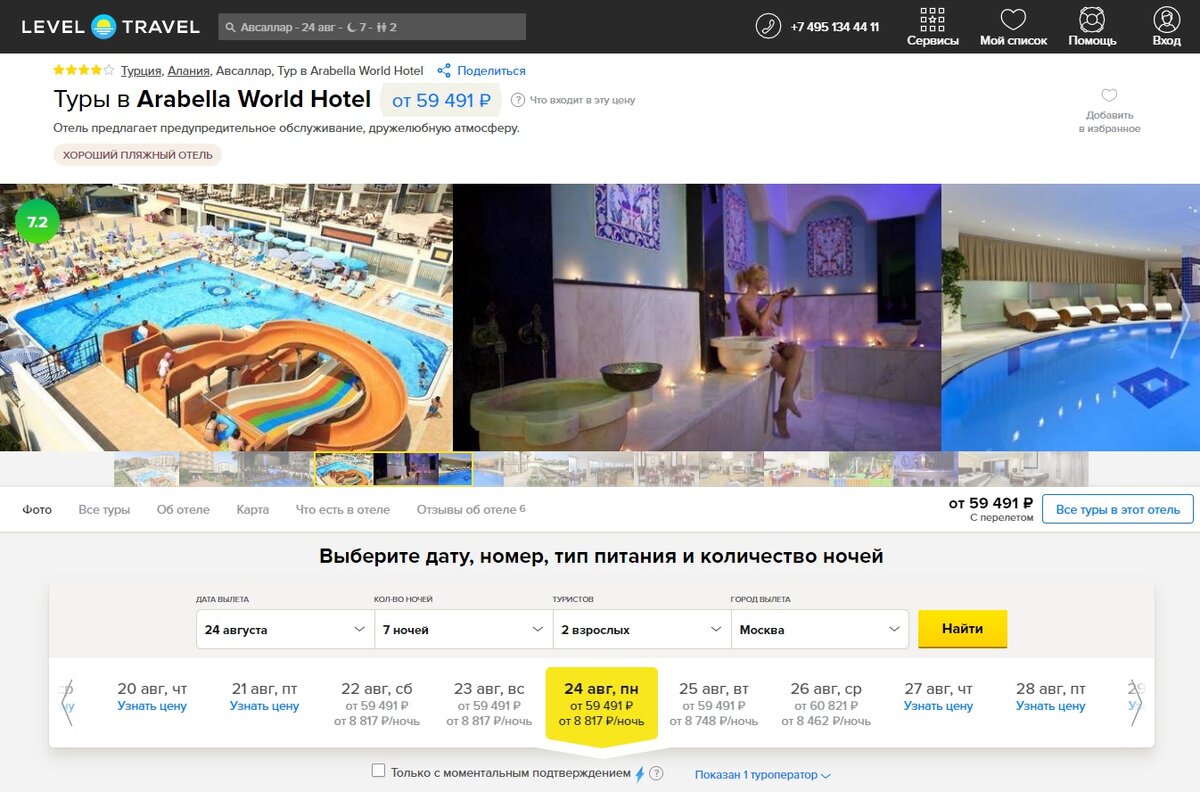
Task: Click the question mark icon near price
Action: point(518,100)
